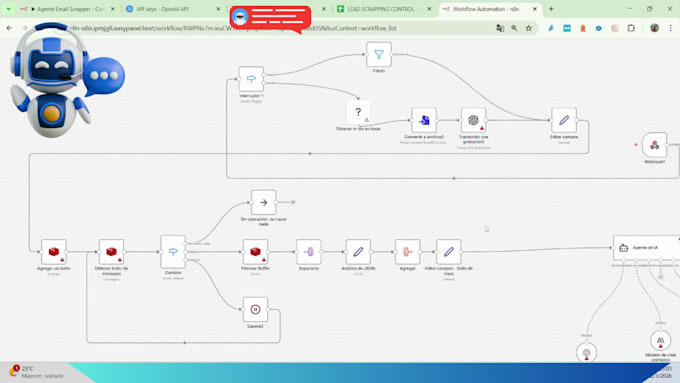Click the Obtener buffer de mensajes label

[111, 270]
